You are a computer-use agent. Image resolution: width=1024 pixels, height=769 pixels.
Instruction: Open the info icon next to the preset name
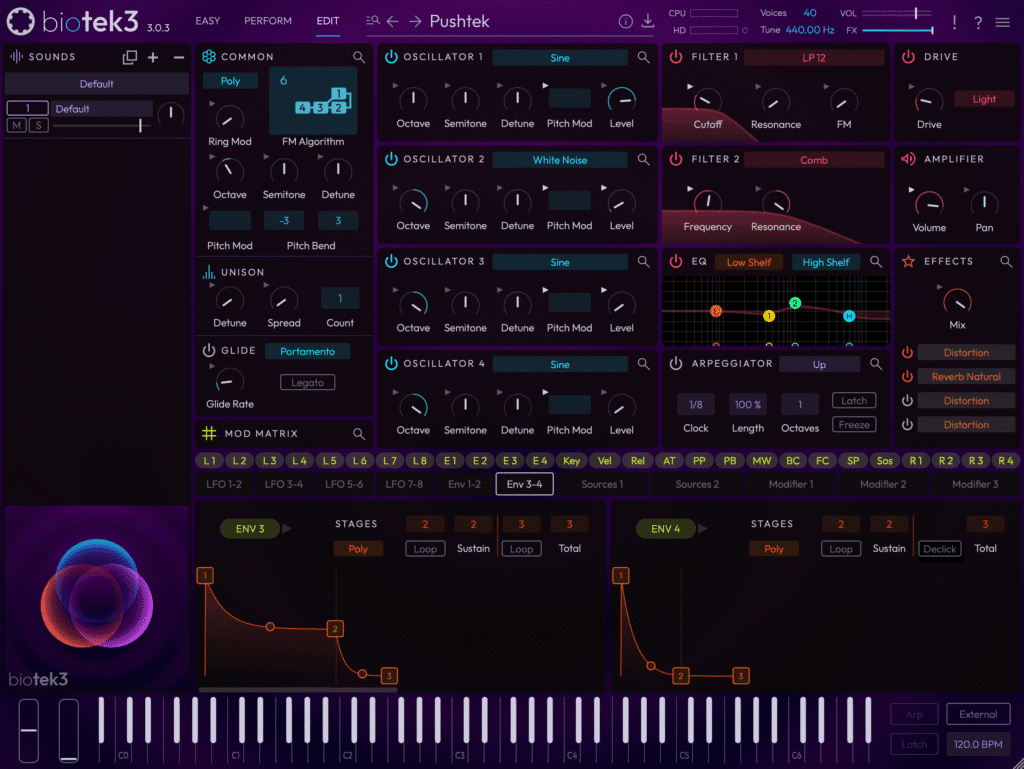[x=626, y=20]
